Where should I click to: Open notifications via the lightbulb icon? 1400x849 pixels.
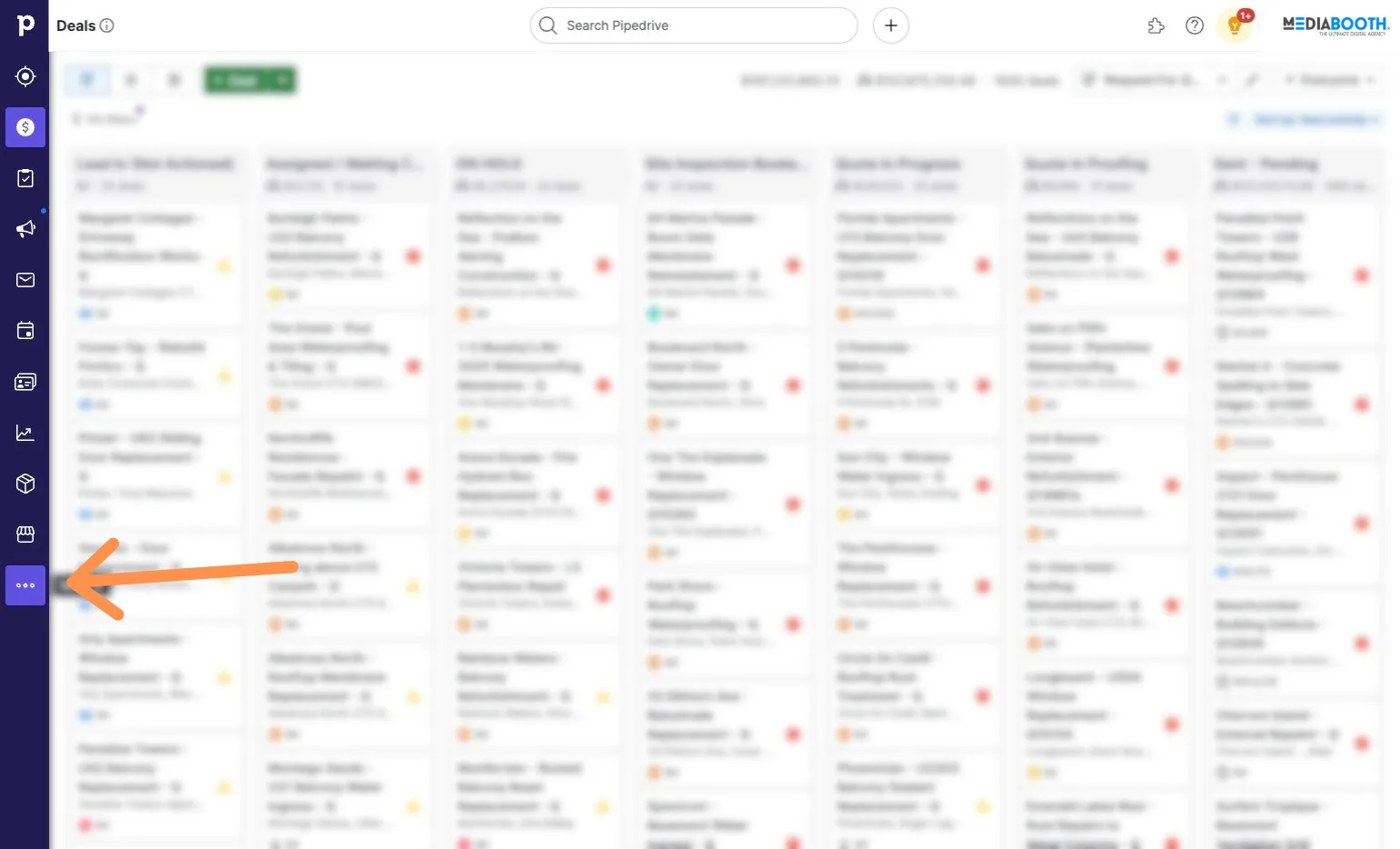(x=1234, y=25)
